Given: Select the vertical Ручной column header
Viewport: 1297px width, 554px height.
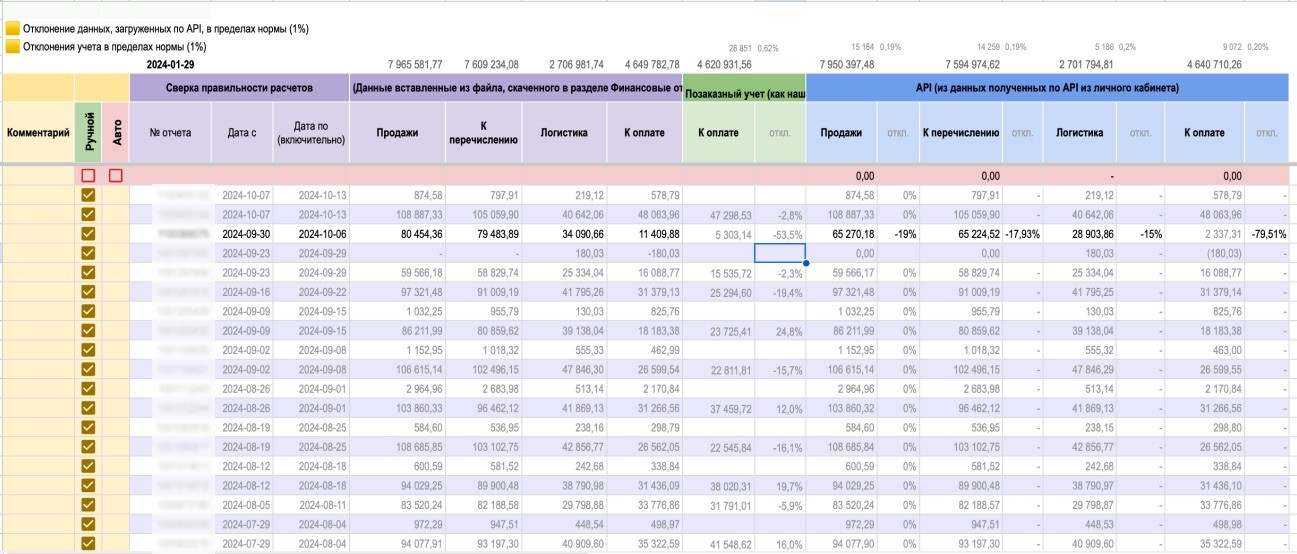Looking at the screenshot, I should (x=88, y=132).
